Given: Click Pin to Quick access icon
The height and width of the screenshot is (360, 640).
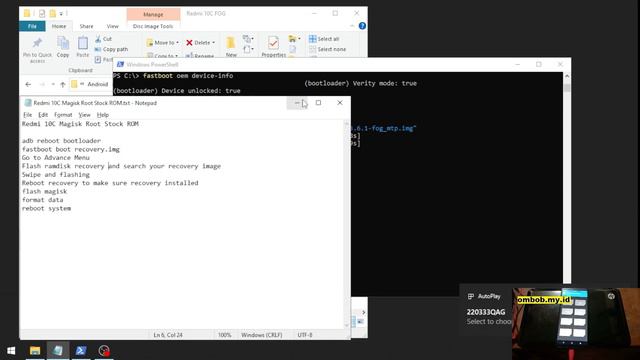Looking at the screenshot, I should pyautogui.click(x=37, y=43).
